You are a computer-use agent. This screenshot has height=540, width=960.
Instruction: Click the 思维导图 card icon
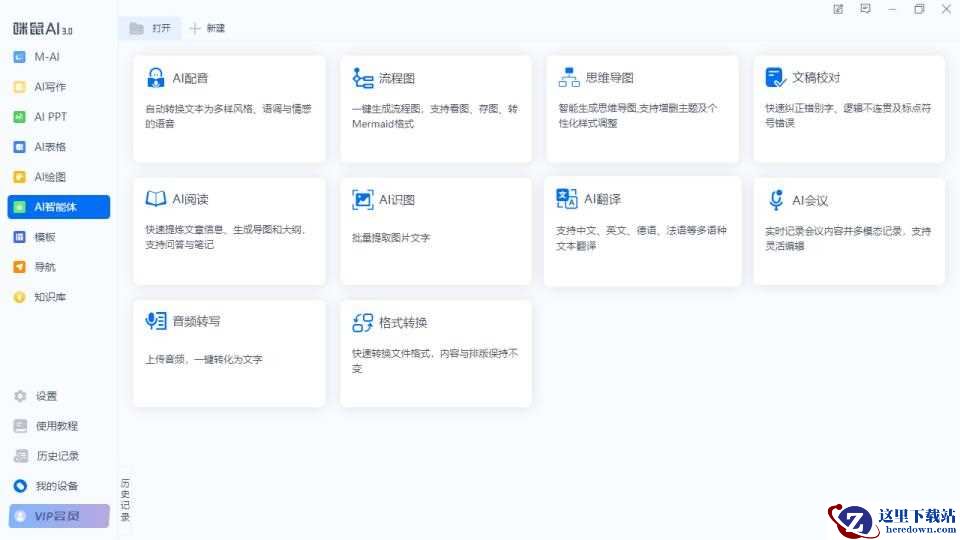tap(569, 77)
